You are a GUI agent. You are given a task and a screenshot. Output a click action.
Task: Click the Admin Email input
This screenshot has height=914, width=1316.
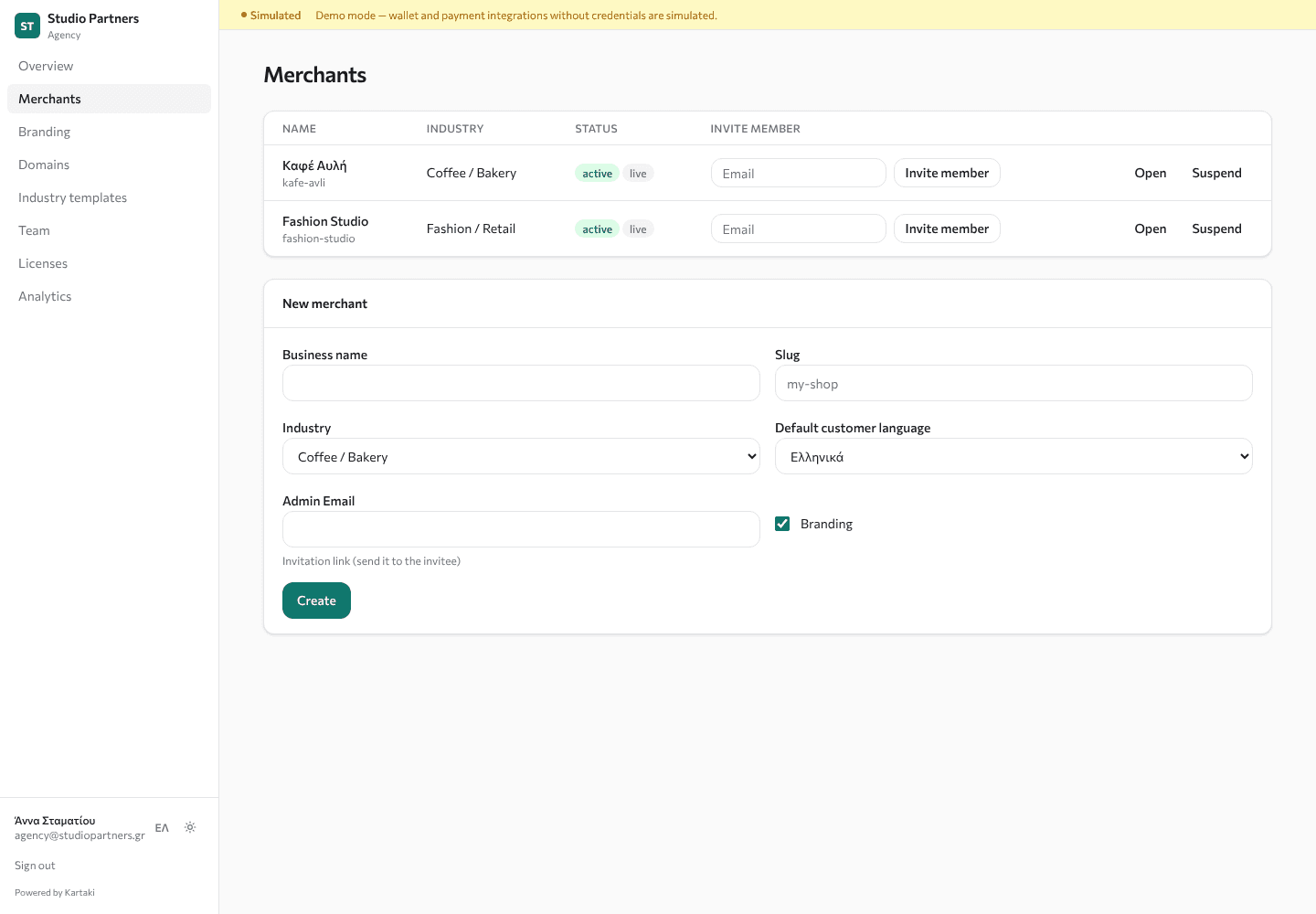click(521, 529)
